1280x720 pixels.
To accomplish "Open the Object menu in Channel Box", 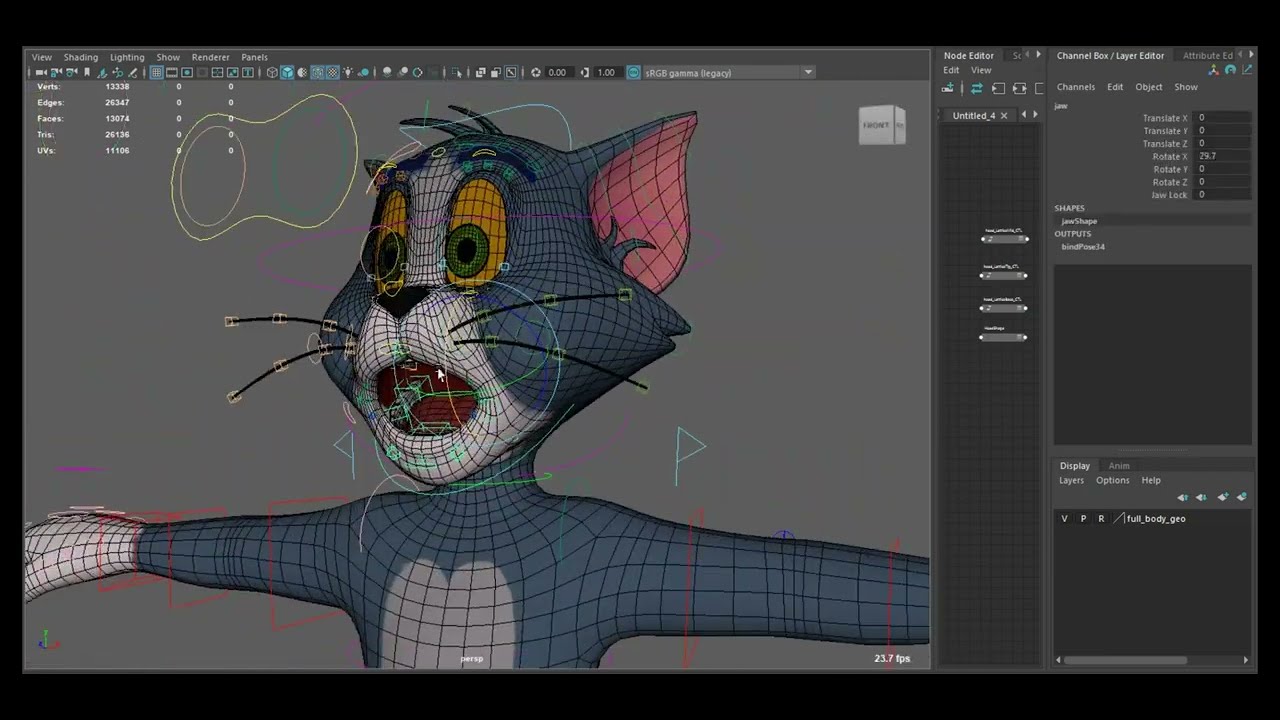I will 1149,87.
